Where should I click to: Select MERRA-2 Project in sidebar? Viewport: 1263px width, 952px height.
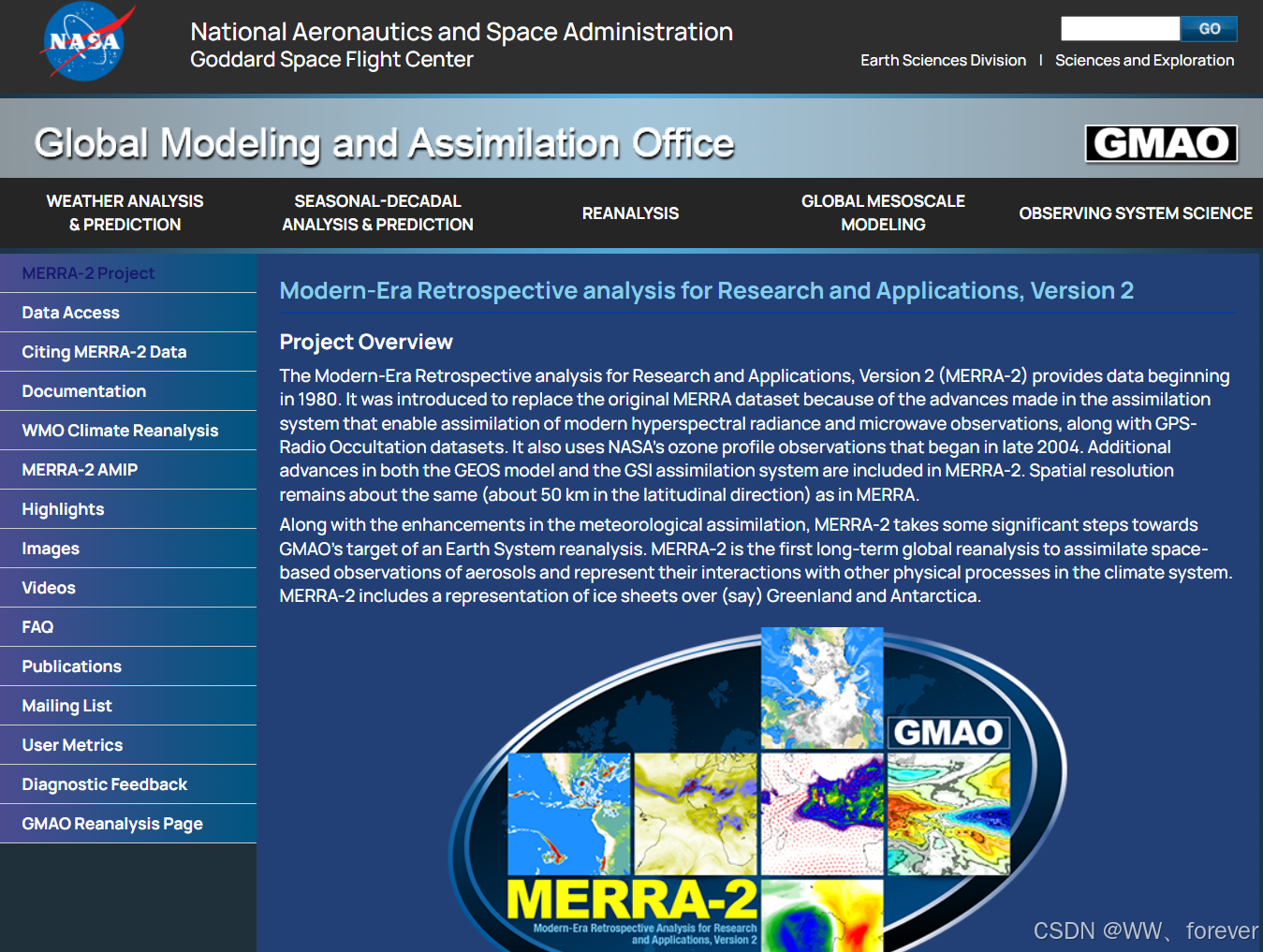(x=128, y=273)
